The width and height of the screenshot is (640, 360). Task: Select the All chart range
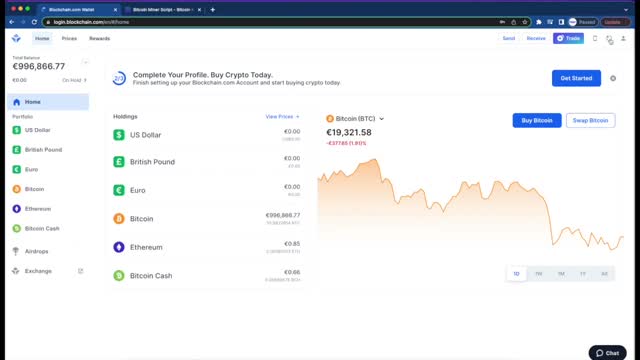(x=604, y=274)
